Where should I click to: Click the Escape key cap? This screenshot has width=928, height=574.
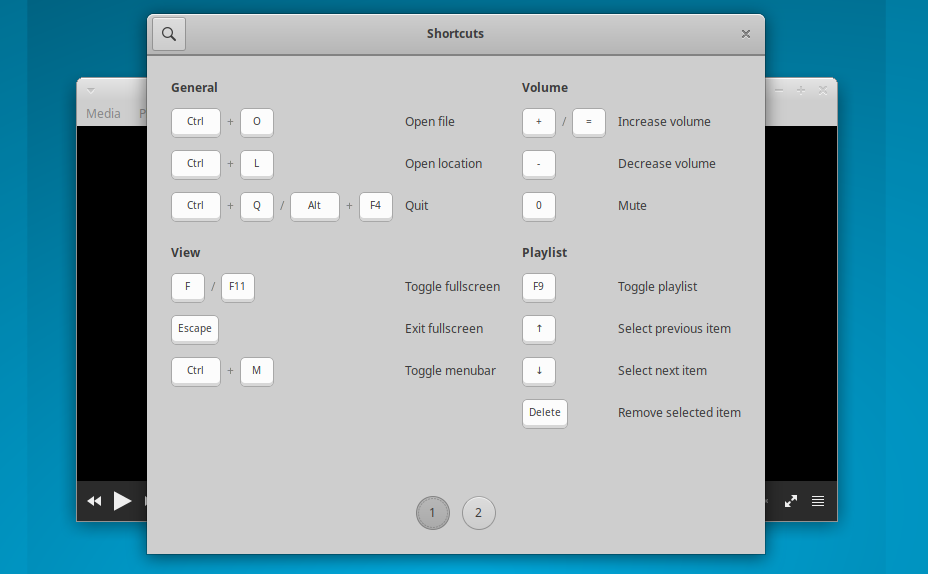tap(195, 329)
